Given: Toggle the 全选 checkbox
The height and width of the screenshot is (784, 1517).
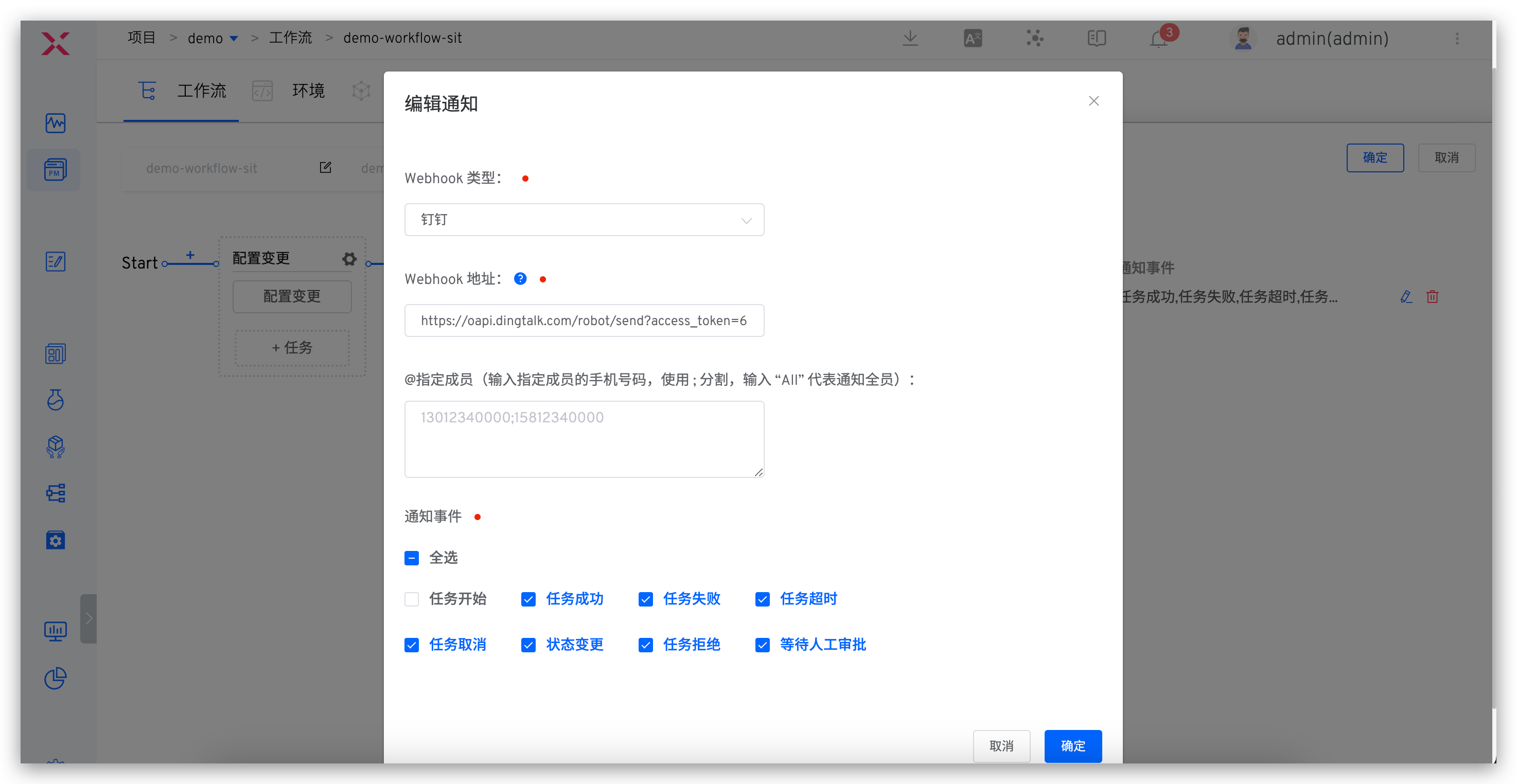Looking at the screenshot, I should pyautogui.click(x=412, y=558).
